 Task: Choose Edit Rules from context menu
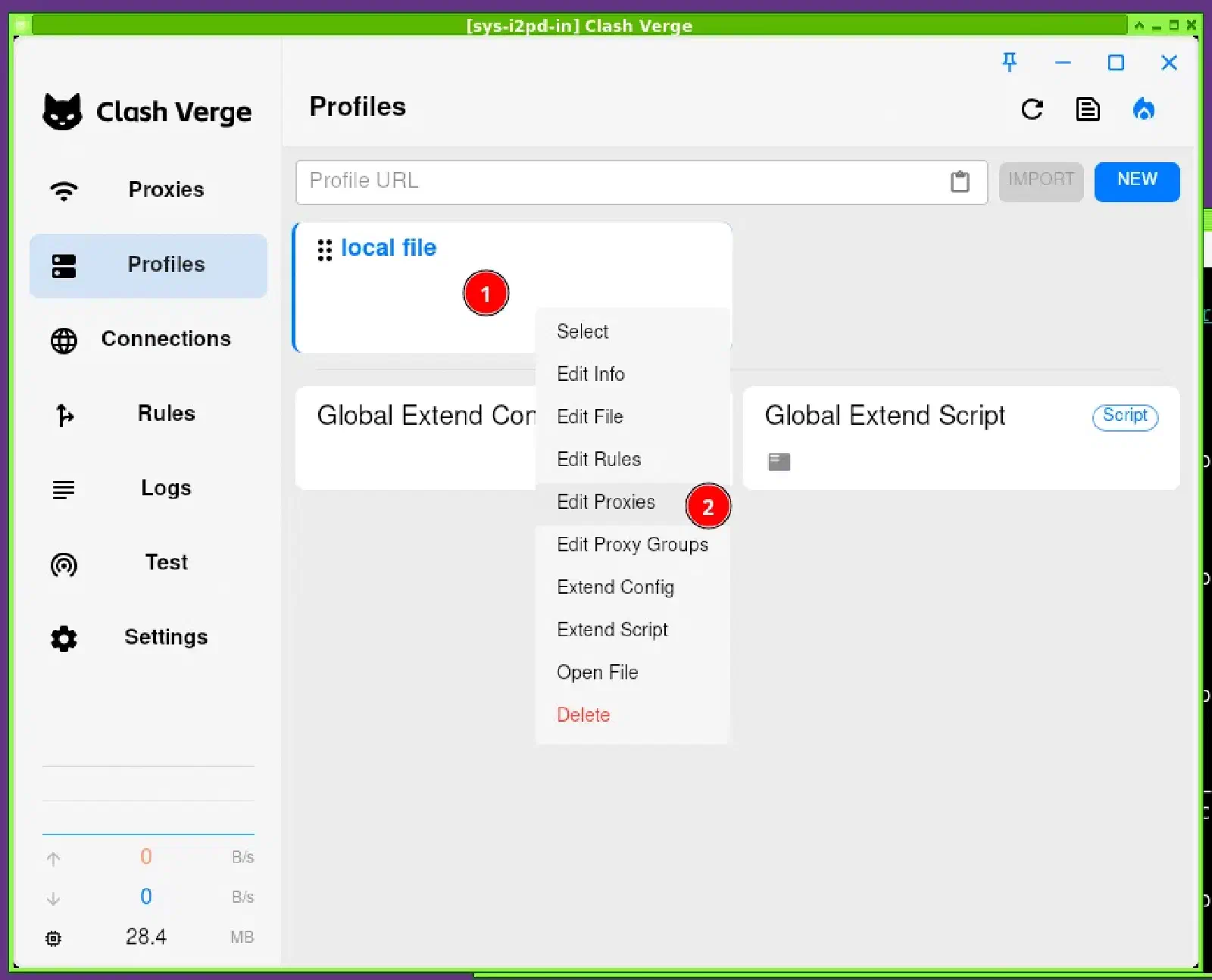[632, 459]
